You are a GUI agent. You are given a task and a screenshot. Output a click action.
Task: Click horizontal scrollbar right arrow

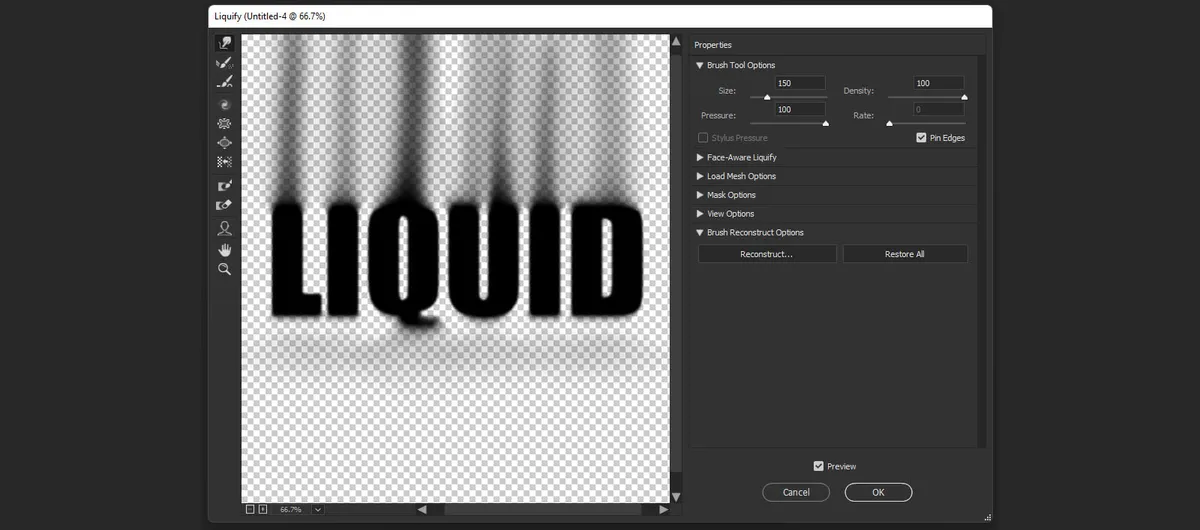pyautogui.click(x=663, y=509)
